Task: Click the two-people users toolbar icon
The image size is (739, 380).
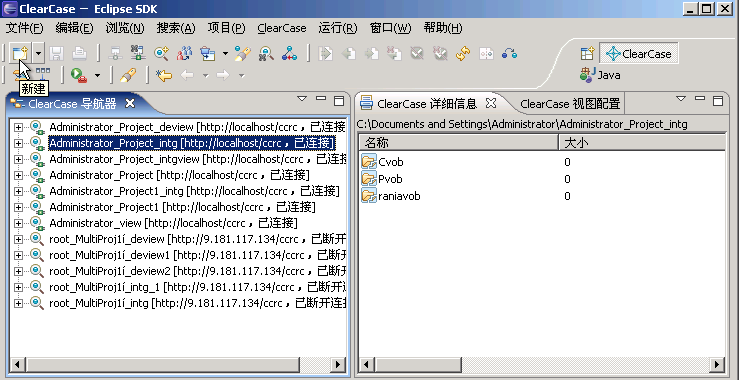Action: [185, 53]
